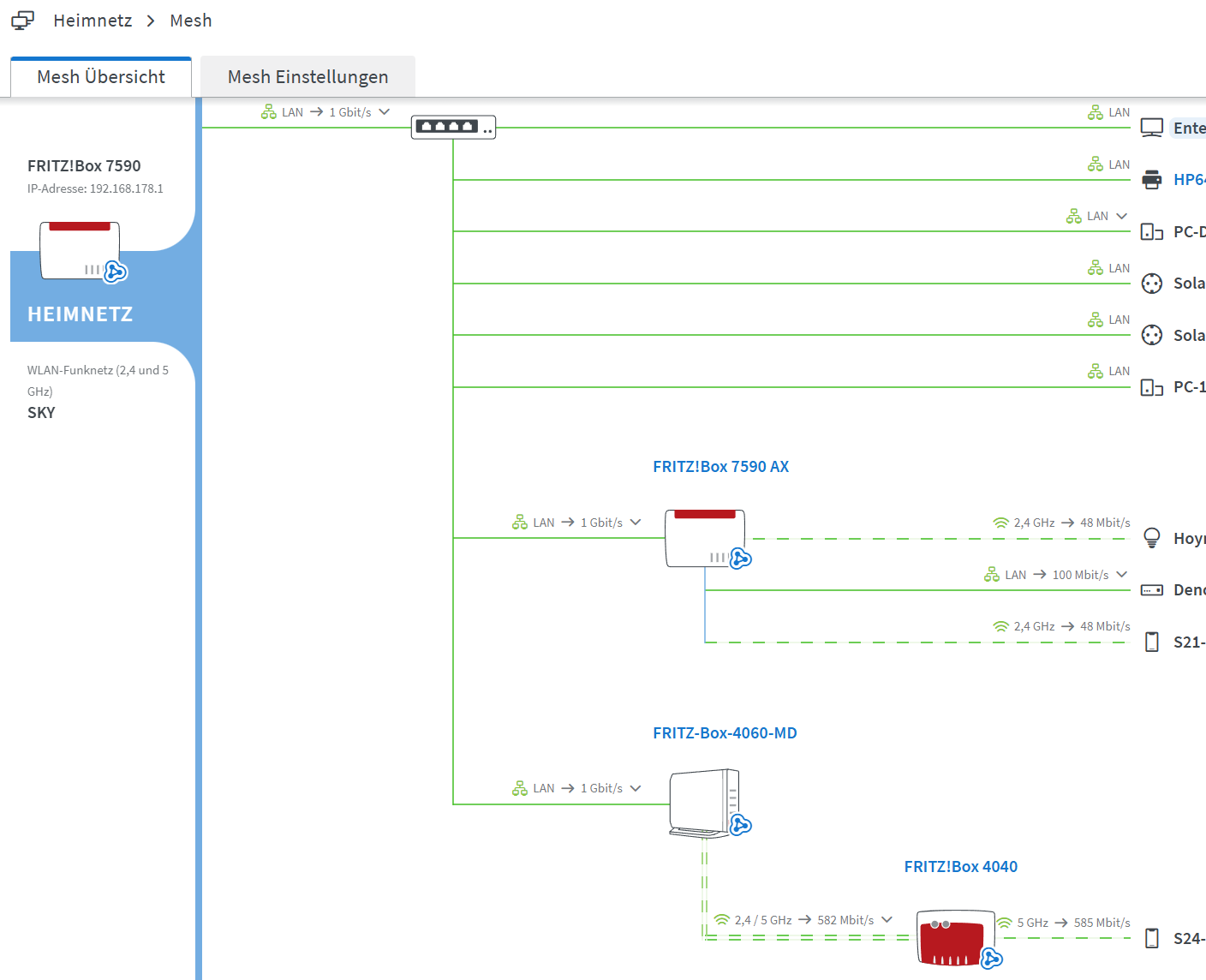
Task: Open the HP6 printer link
Action: pos(1189,180)
